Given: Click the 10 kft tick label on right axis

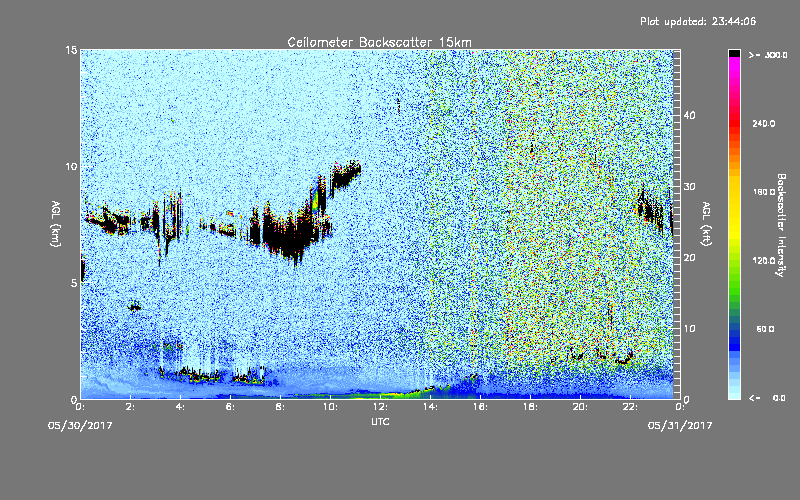Looking at the screenshot, I should tap(689, 329).
